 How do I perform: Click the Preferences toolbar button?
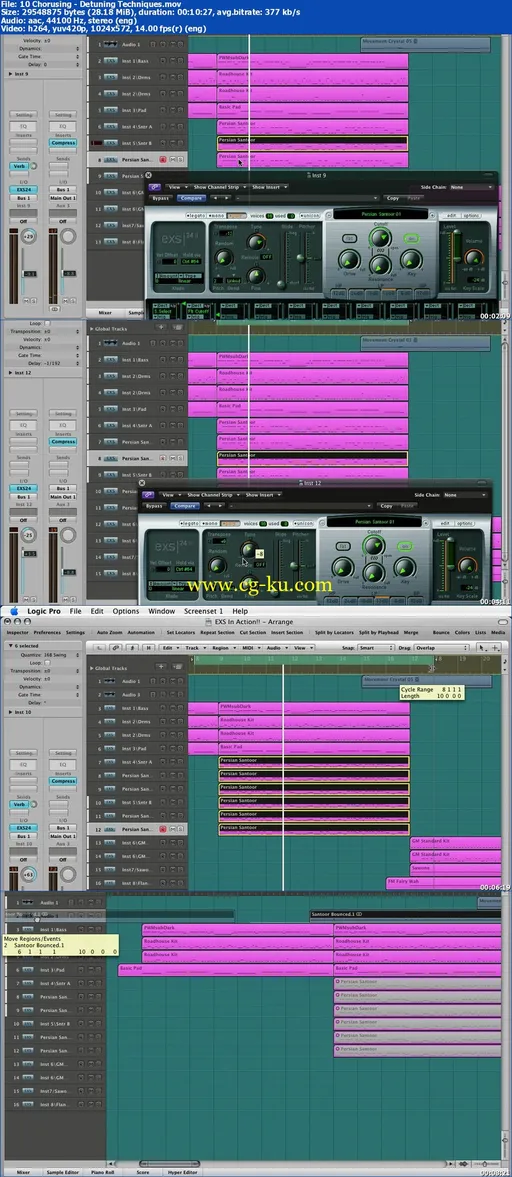pos(47,632)
